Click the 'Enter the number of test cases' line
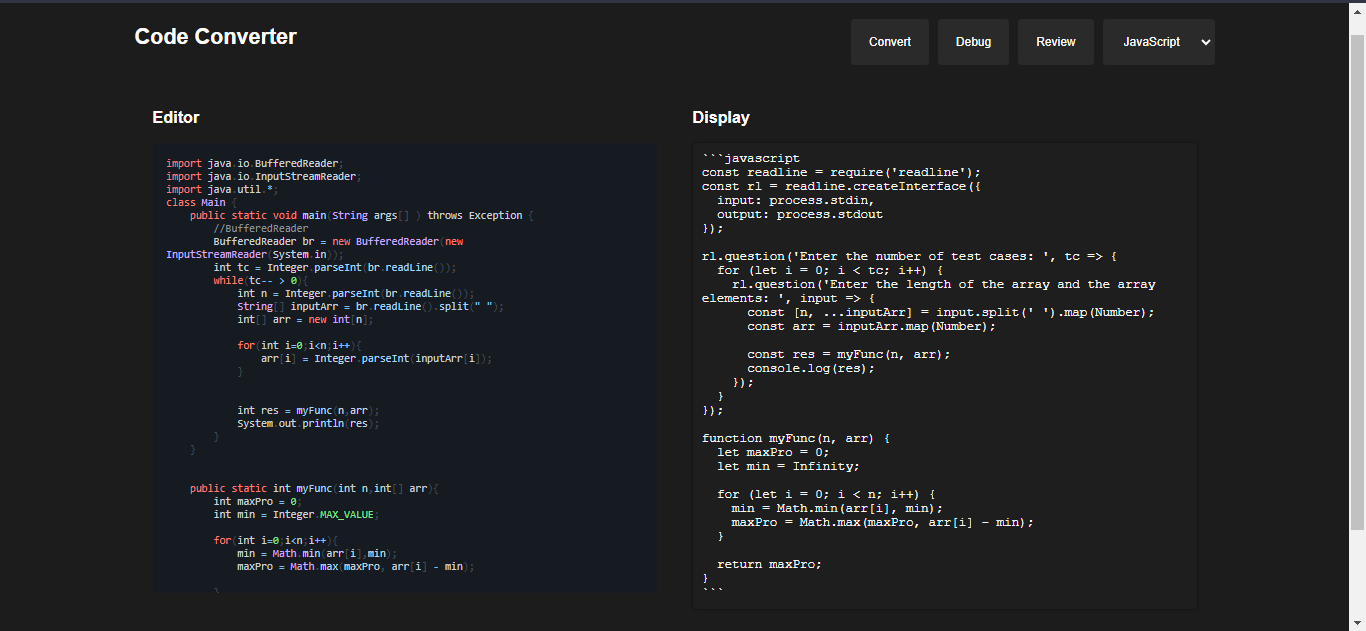 909,256
